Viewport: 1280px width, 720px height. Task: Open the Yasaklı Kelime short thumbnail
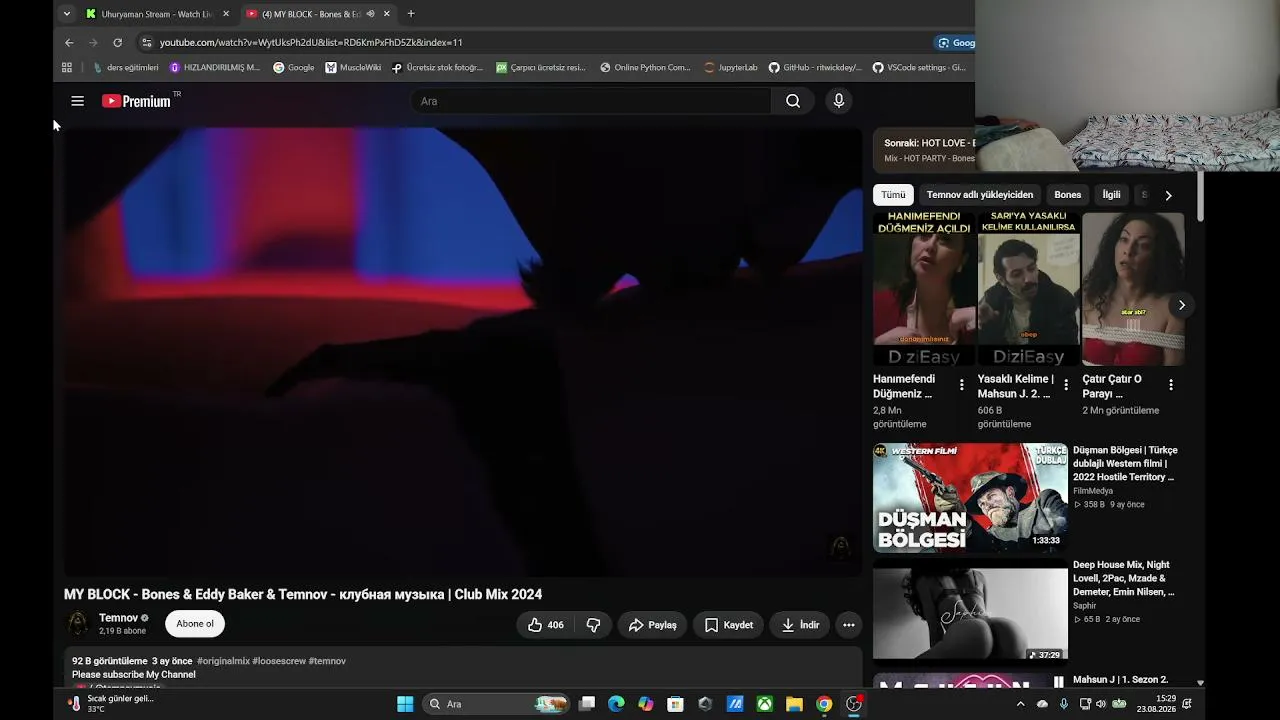pyautogui.click(x=1028, y=289)
